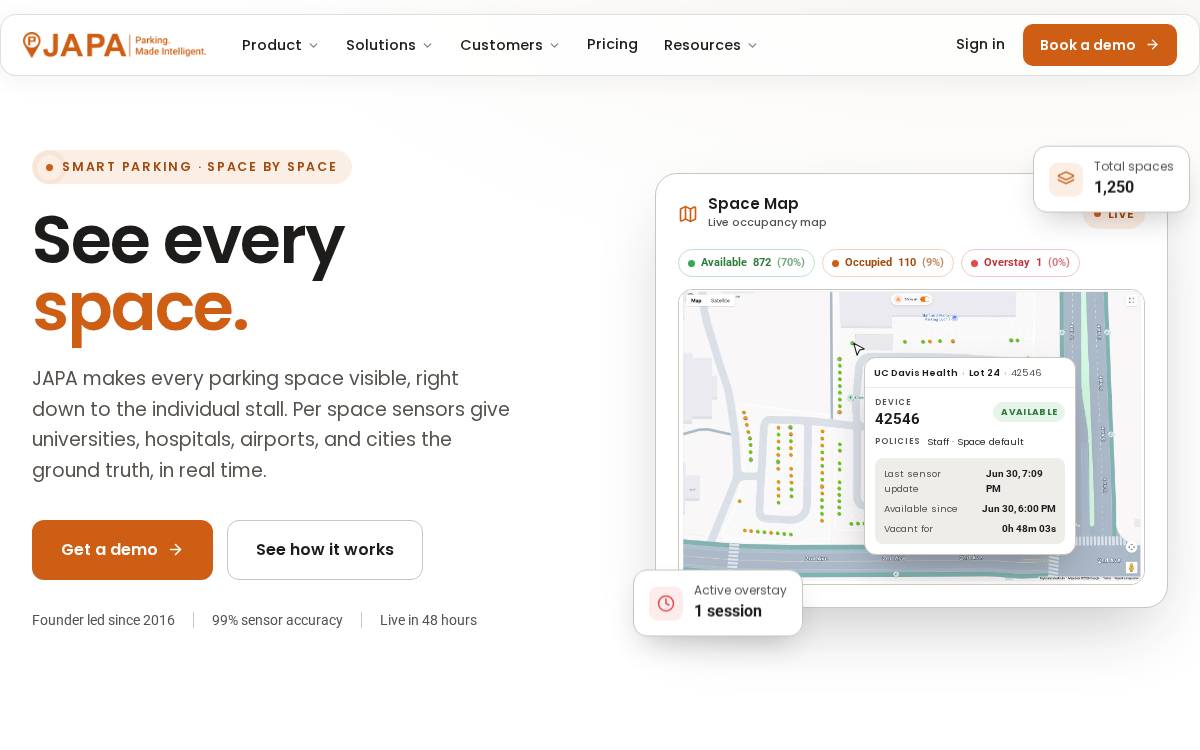The image size is (1200, 750).
Task: Switch map to Satellite view
Action: [720, 300]
